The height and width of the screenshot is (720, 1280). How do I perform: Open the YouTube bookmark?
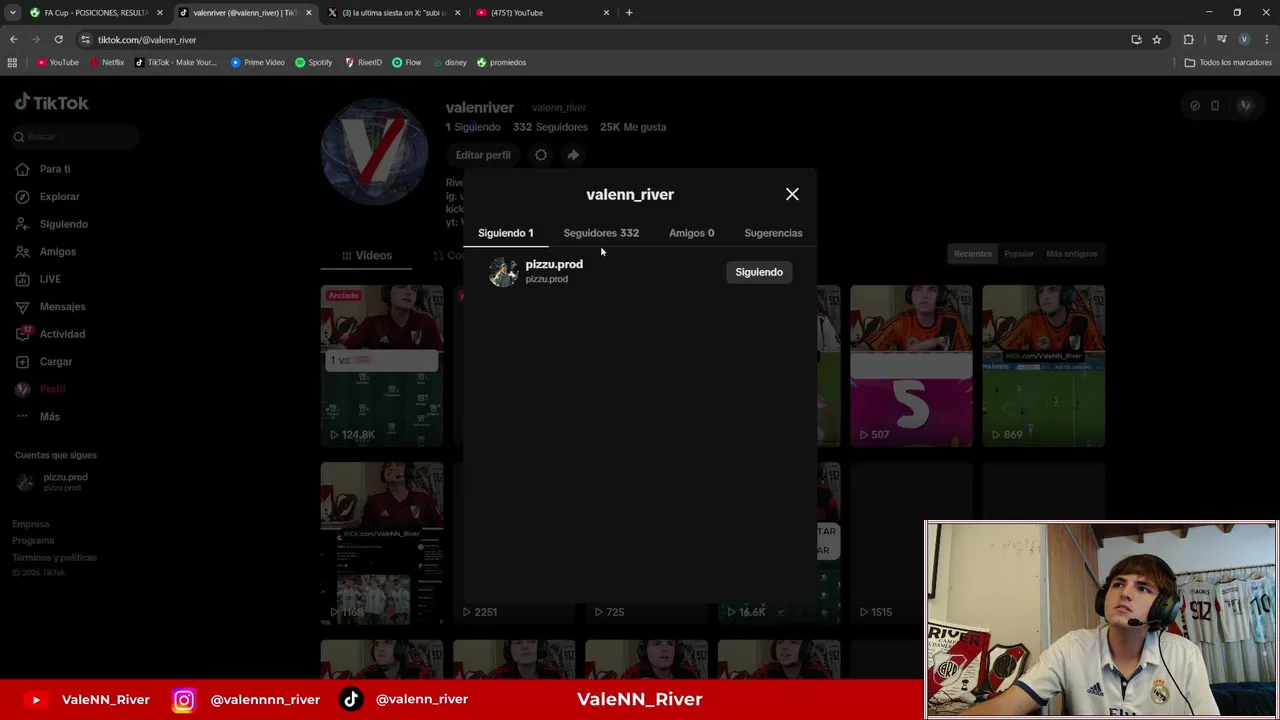tap(58, 62)
